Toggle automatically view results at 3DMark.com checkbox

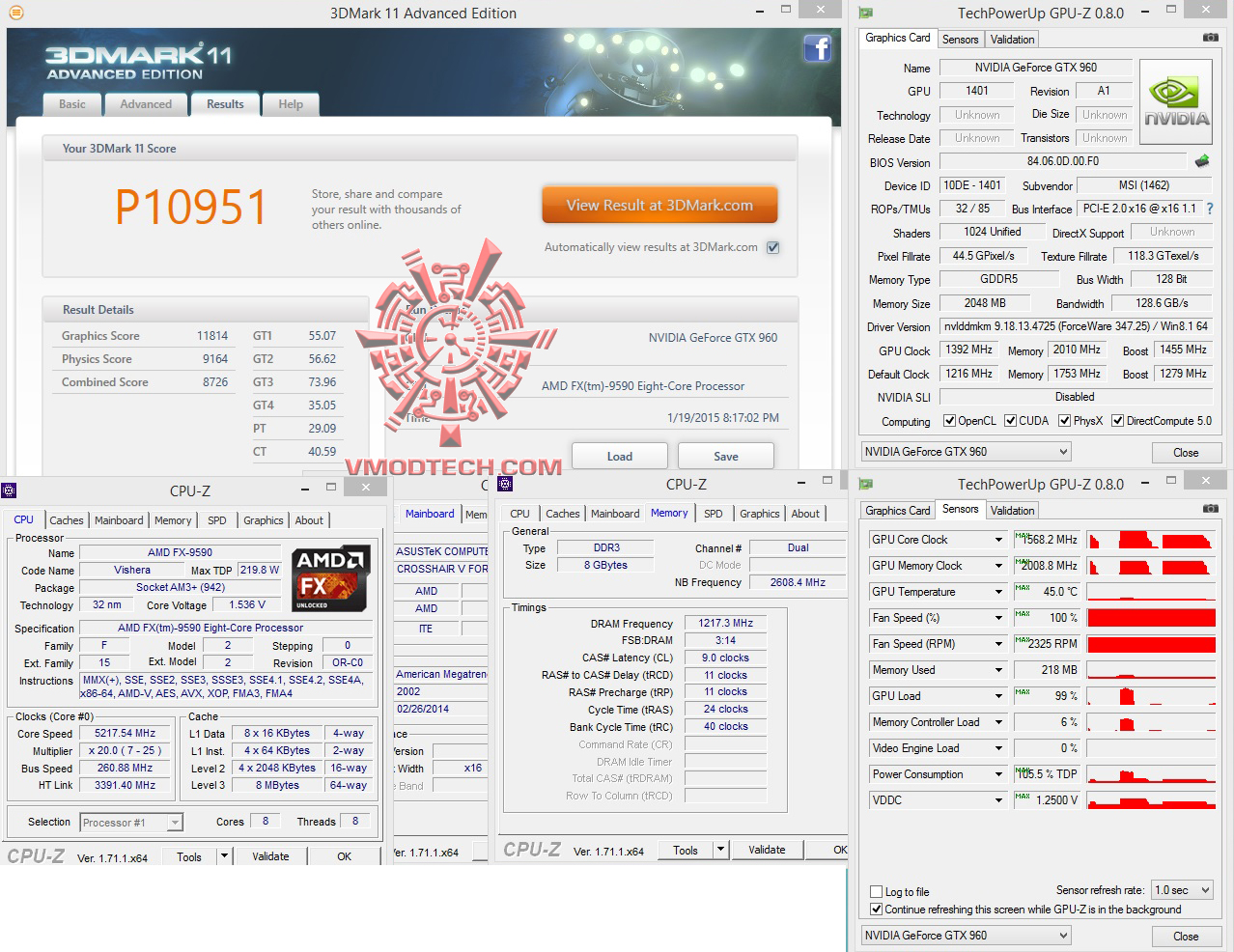click(773, 247)
